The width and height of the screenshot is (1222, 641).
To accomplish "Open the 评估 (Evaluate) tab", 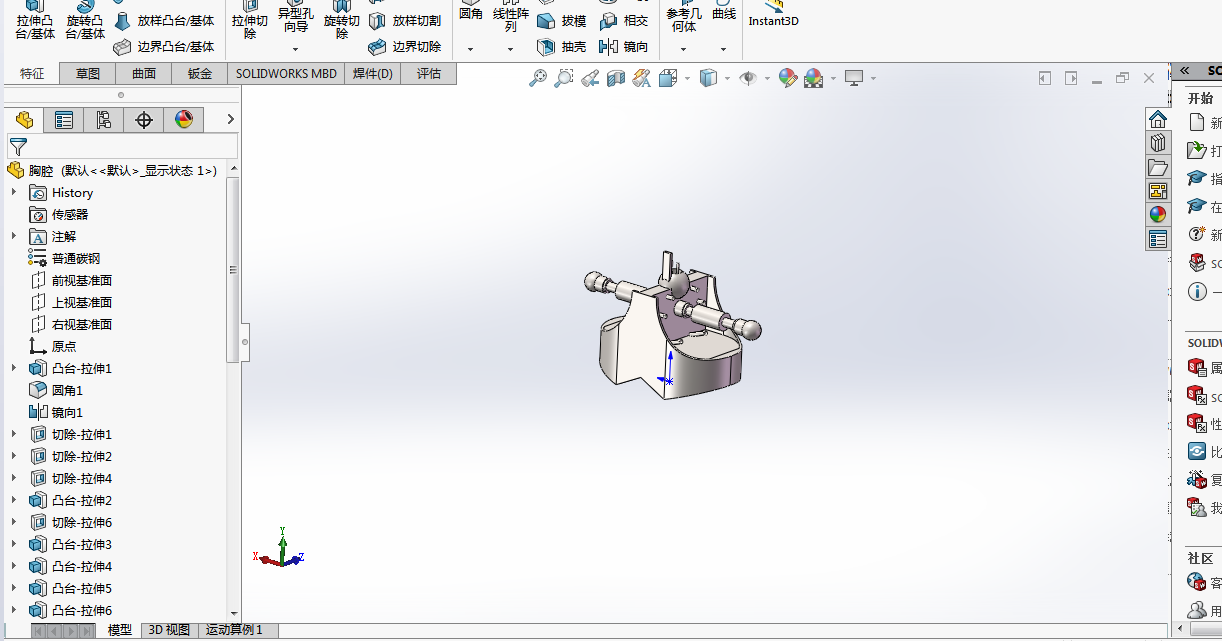I will point(429,73).
